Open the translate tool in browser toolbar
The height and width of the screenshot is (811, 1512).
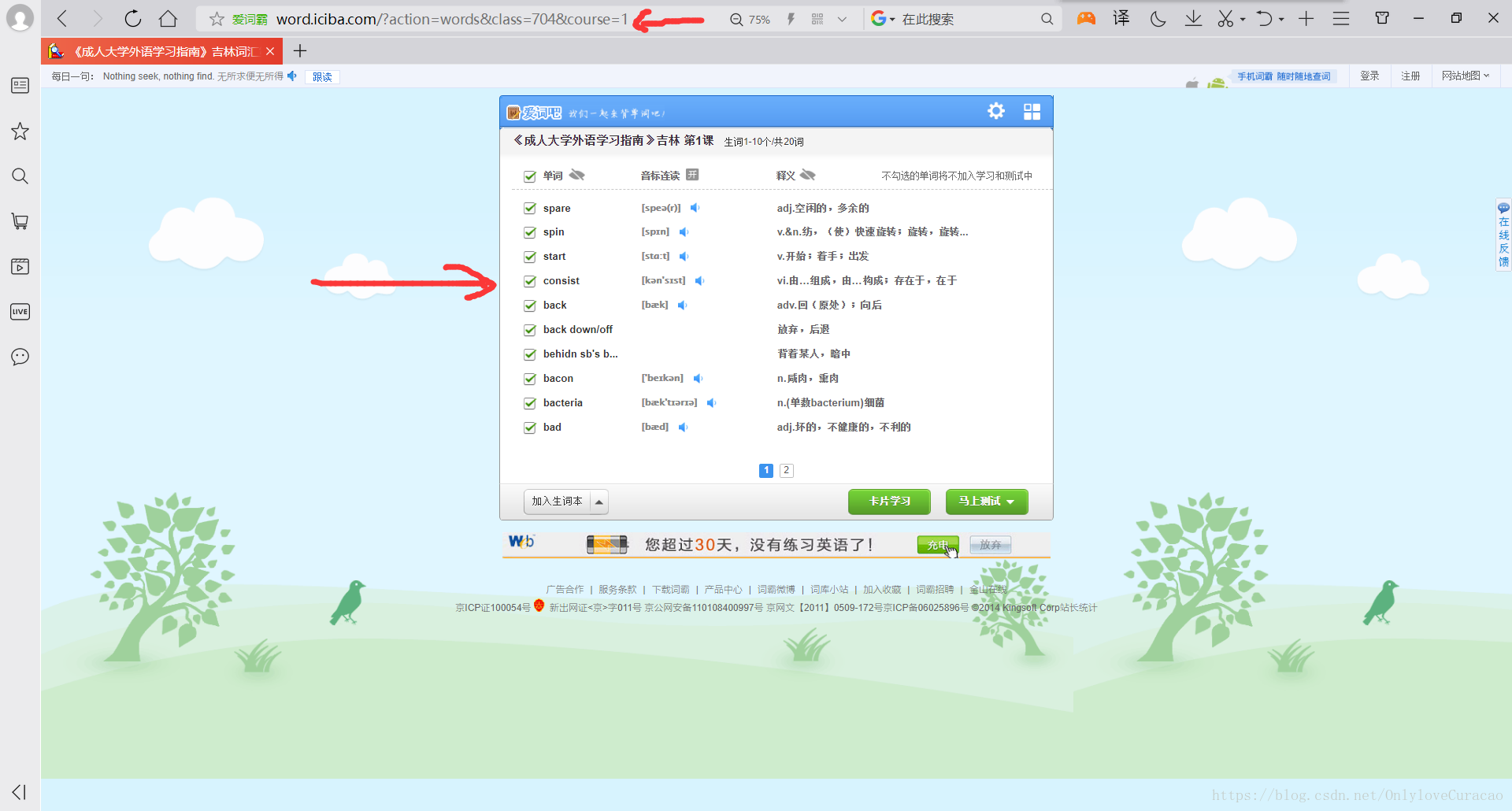point(1121,18)
